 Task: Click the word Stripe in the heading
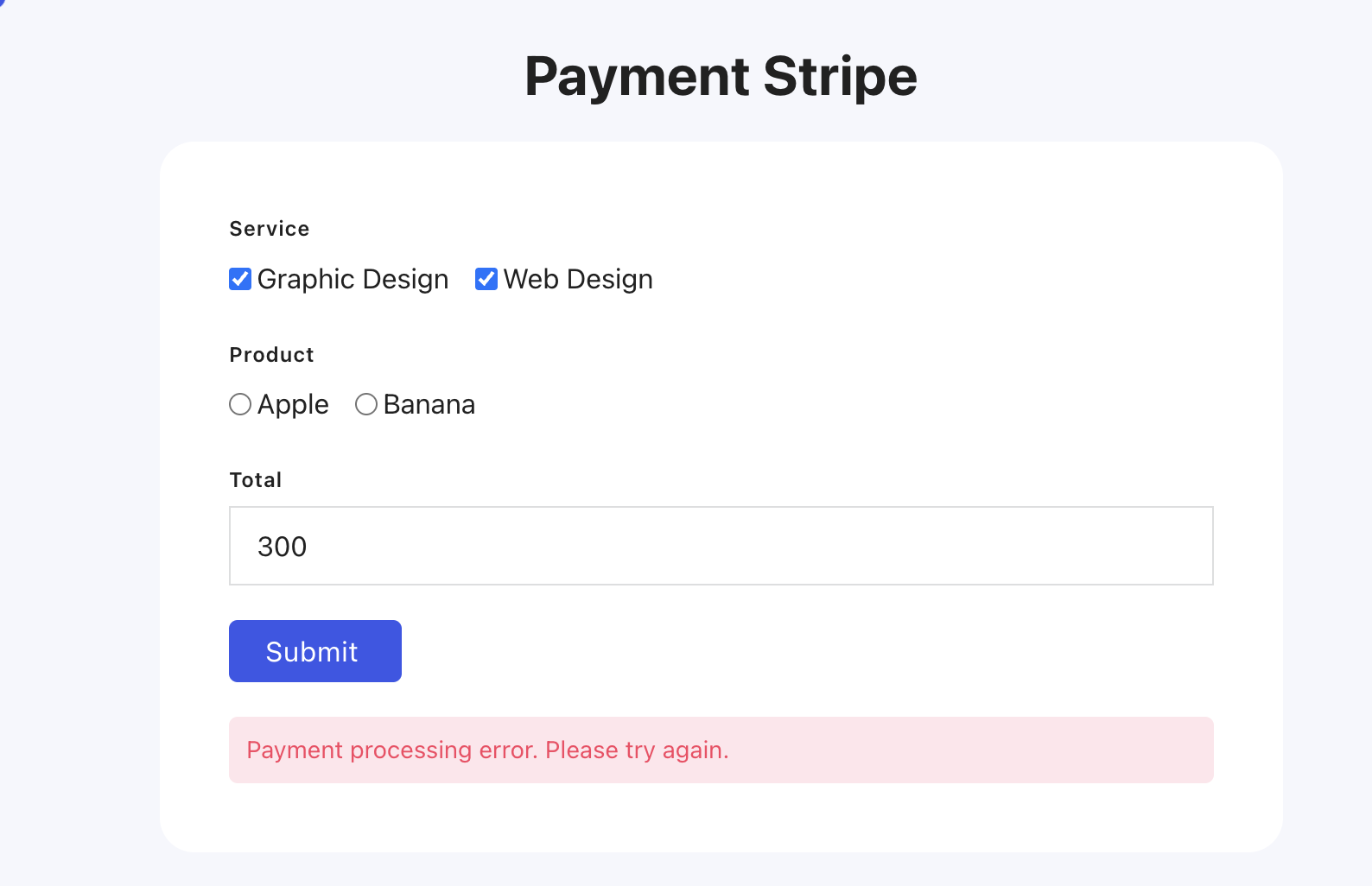(840, 76)
